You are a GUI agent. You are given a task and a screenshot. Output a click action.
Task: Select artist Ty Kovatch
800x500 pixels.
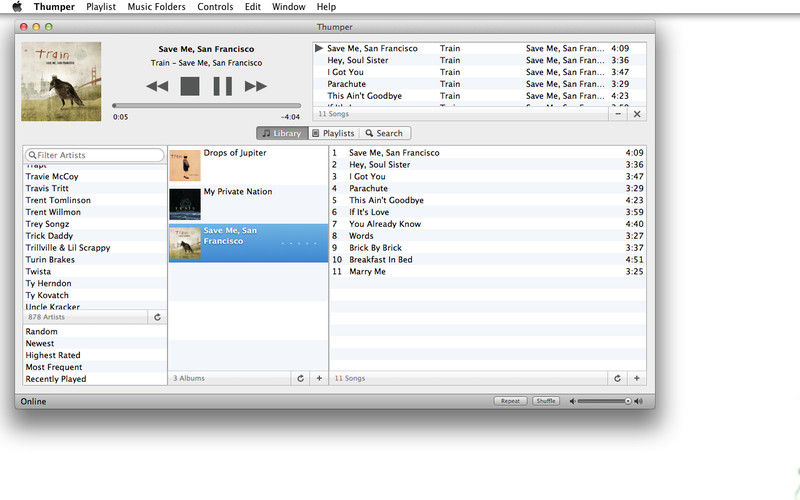pyautogui.click(x=95, y=295)
